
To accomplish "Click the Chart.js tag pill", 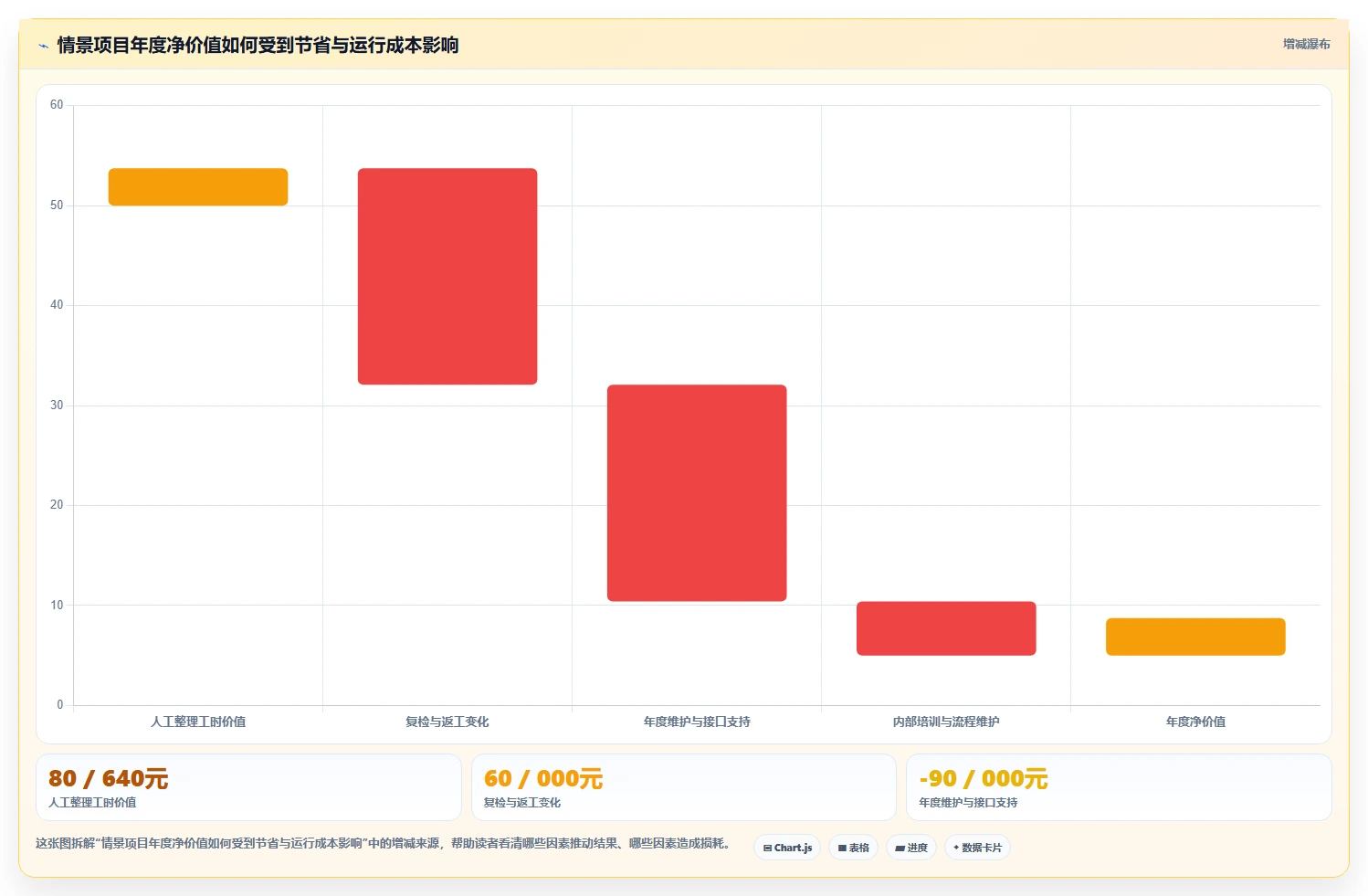I will [x=787, y=848].
